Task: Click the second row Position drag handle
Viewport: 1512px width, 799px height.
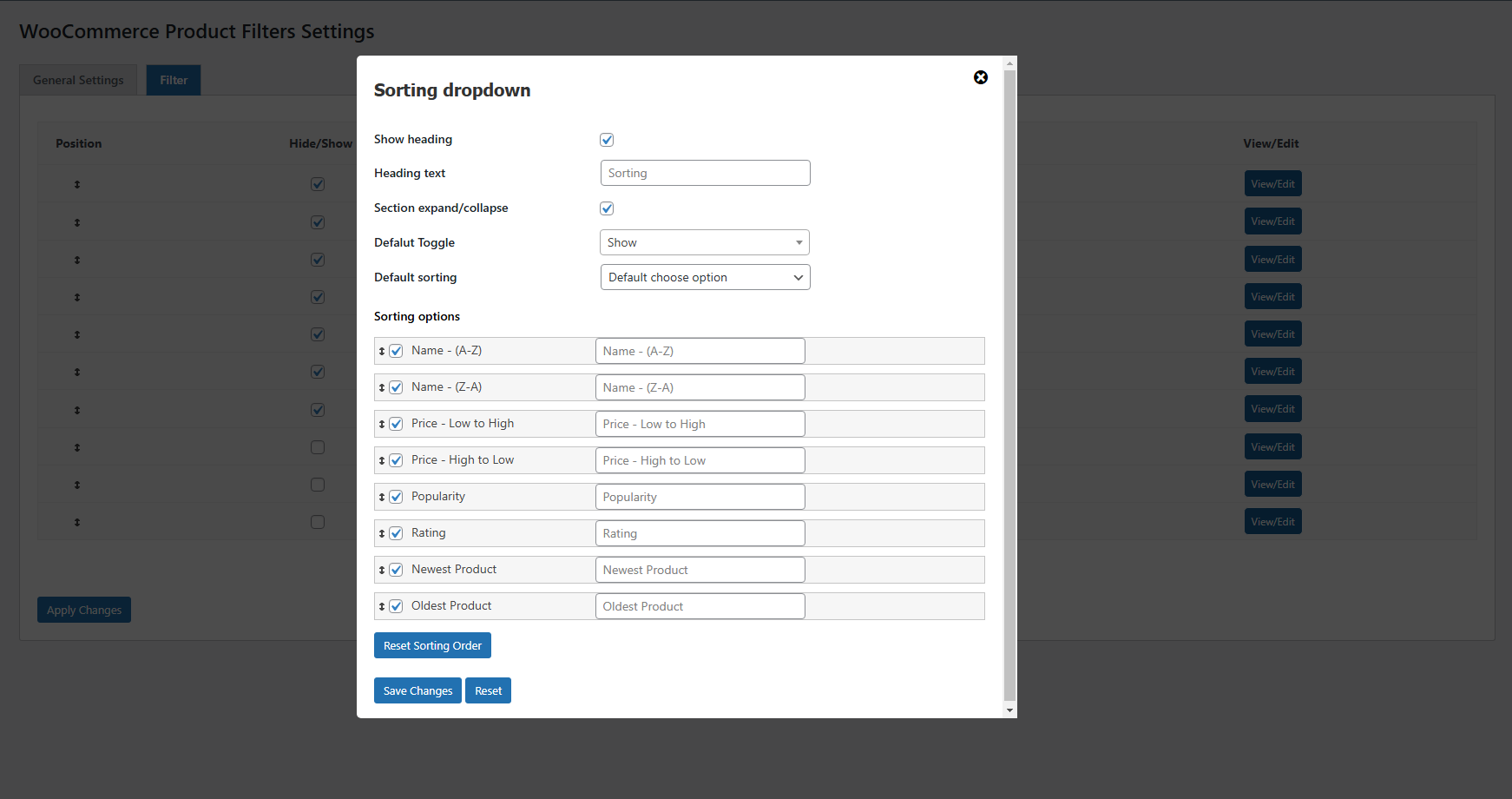Action: tap(77, 222)
